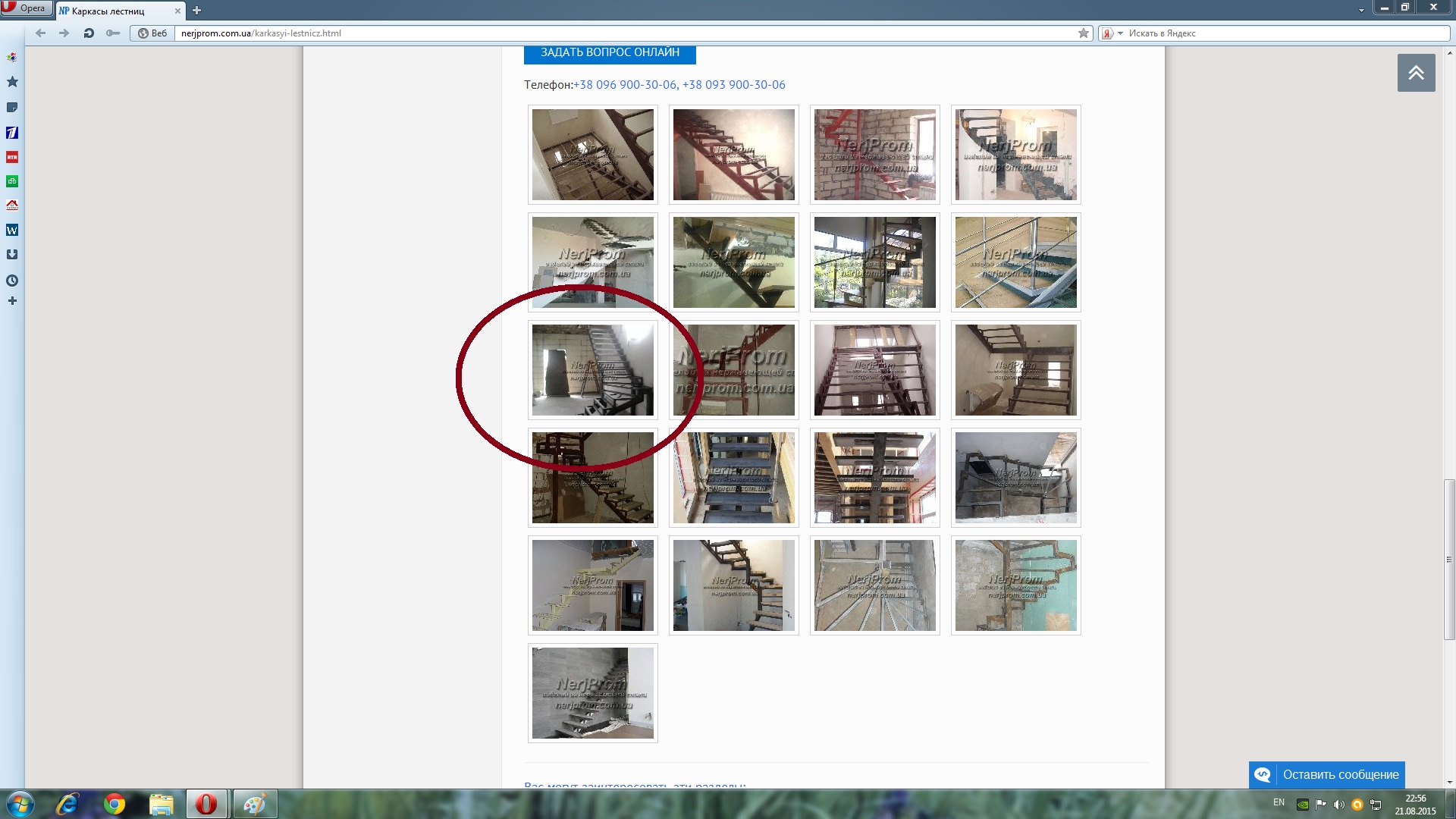Click the scroll-to-top double-arrow button

click(1416, 73)
